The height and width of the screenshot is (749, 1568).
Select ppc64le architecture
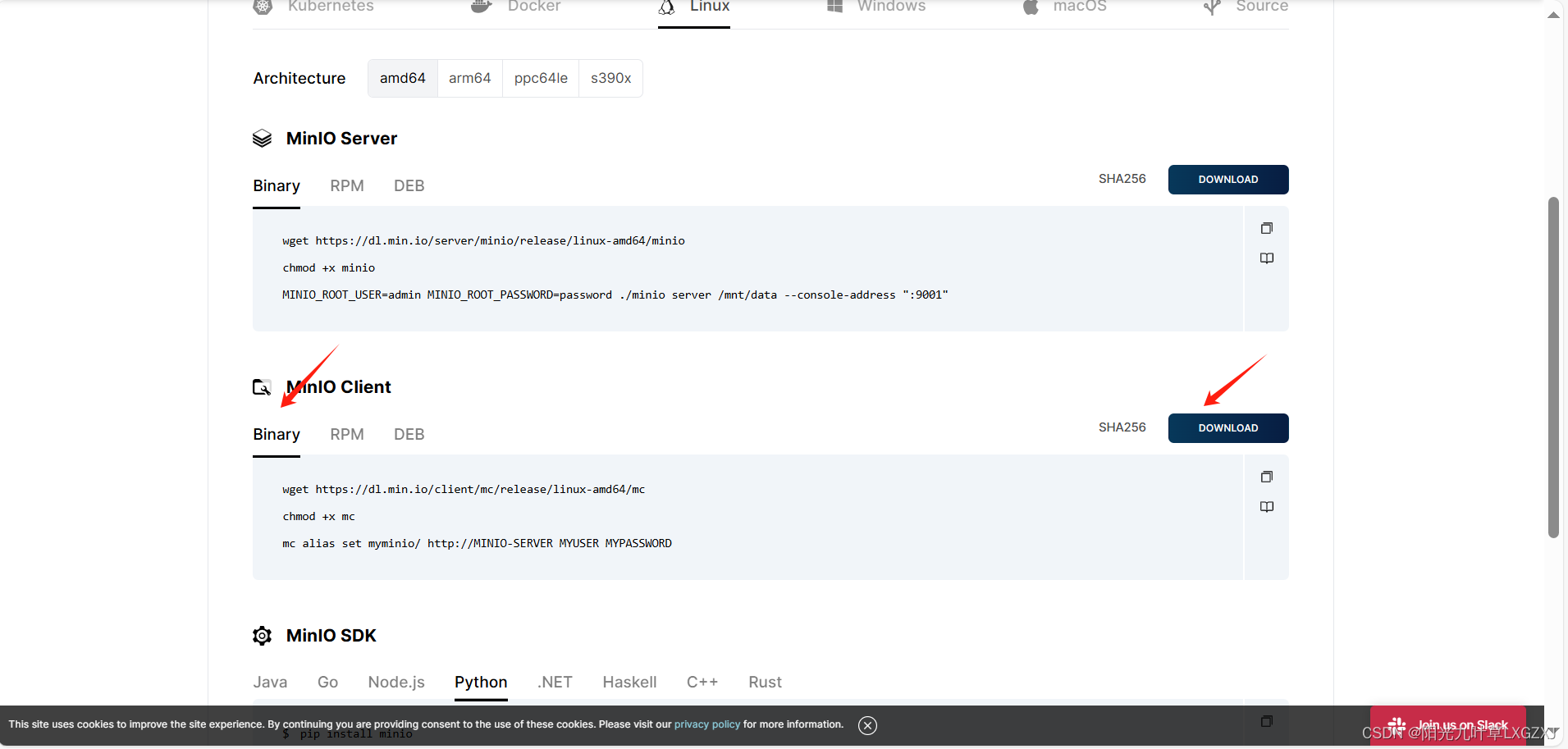pyautogui.click(x=541, y=78)
